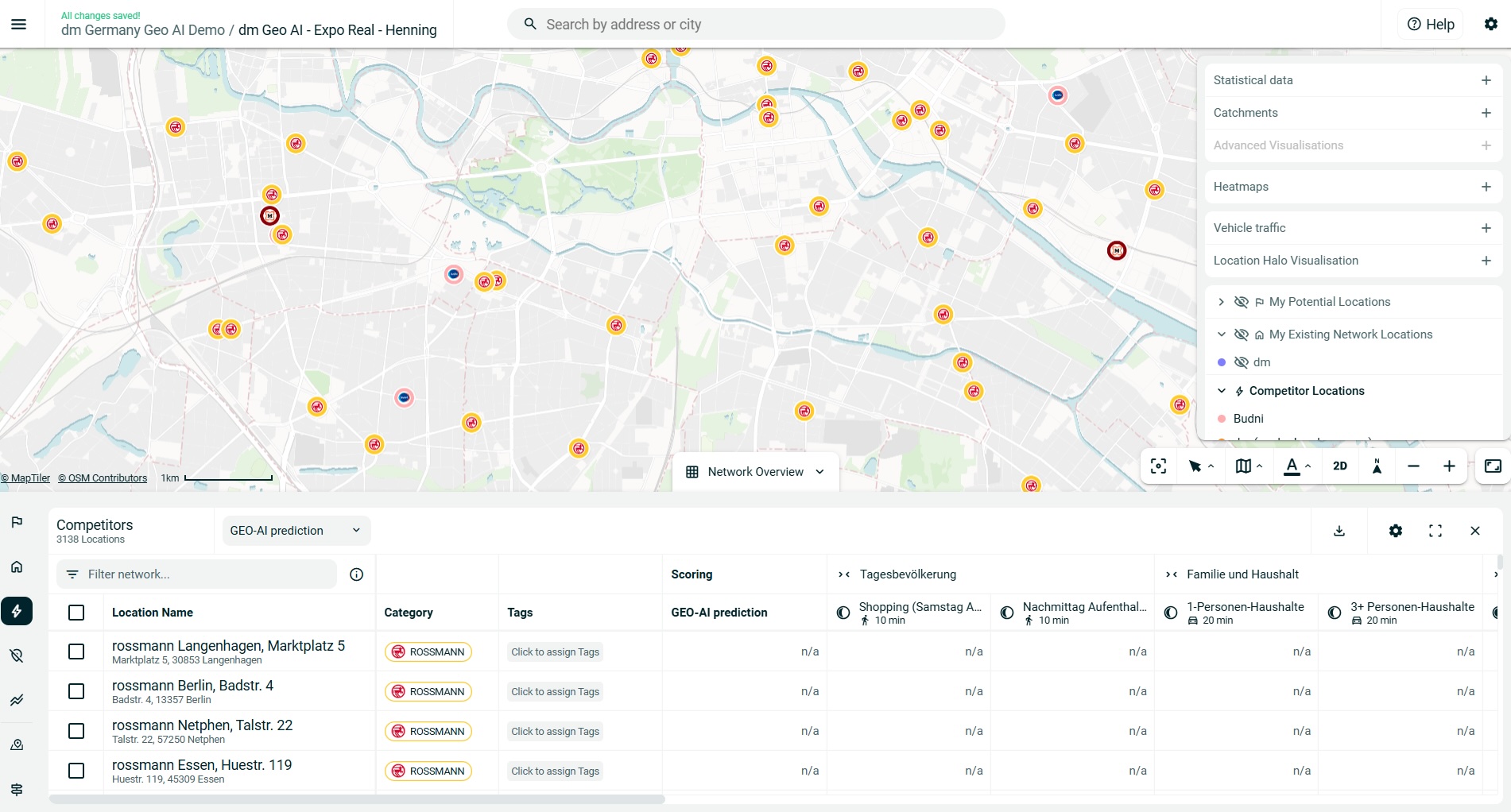Download the competitors table
This screenshot has width=1511, height=812.
1339,531
